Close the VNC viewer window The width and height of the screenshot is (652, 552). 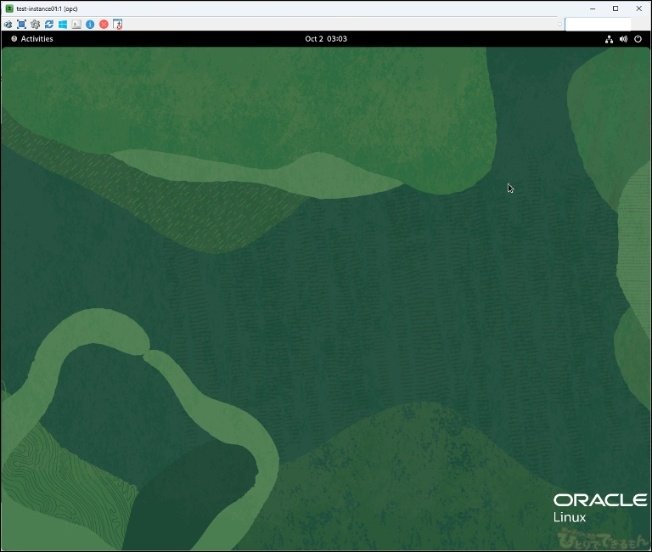(635, 7)
